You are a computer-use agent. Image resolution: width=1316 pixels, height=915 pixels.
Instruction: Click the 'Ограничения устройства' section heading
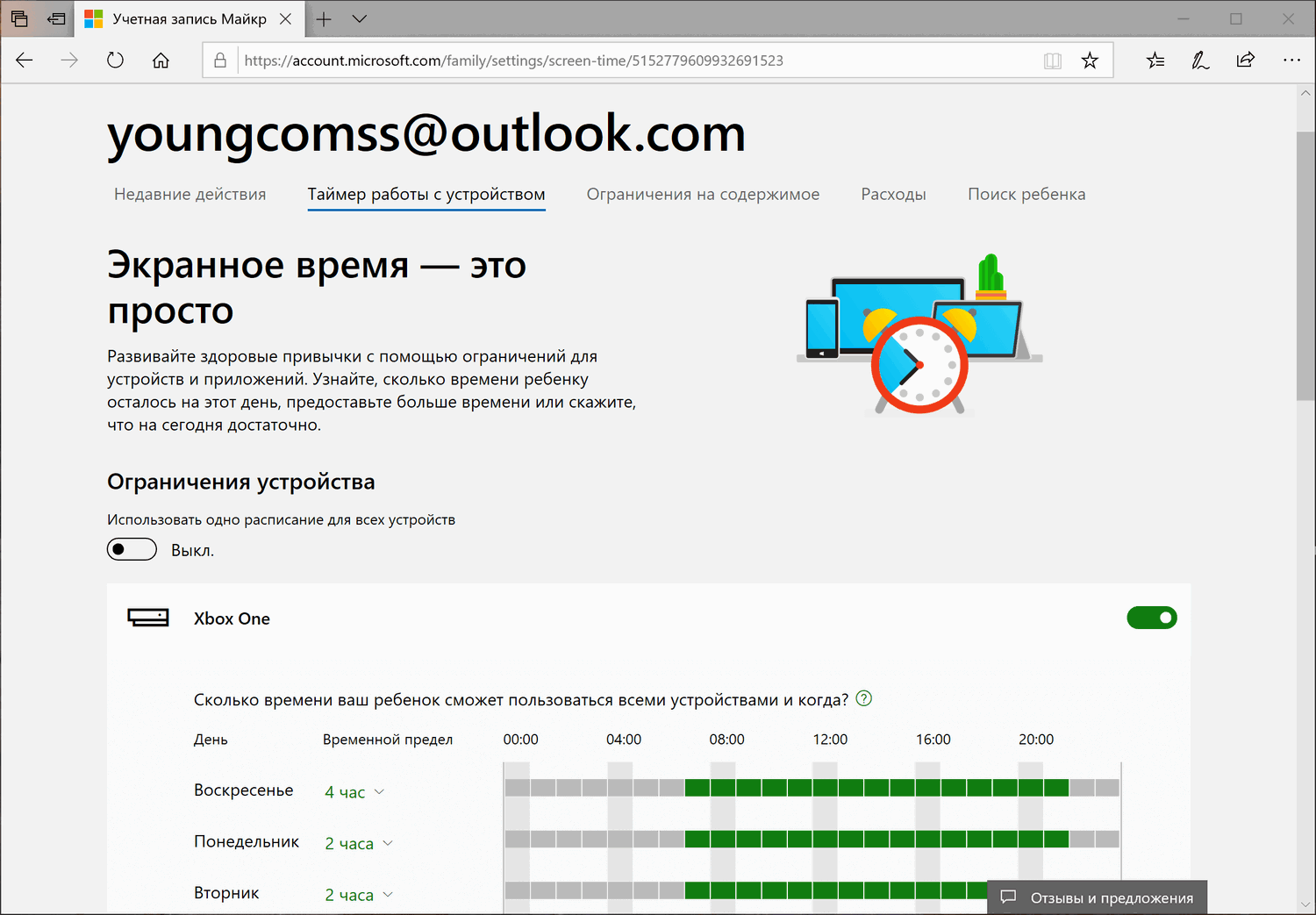(x=241, y=482)
